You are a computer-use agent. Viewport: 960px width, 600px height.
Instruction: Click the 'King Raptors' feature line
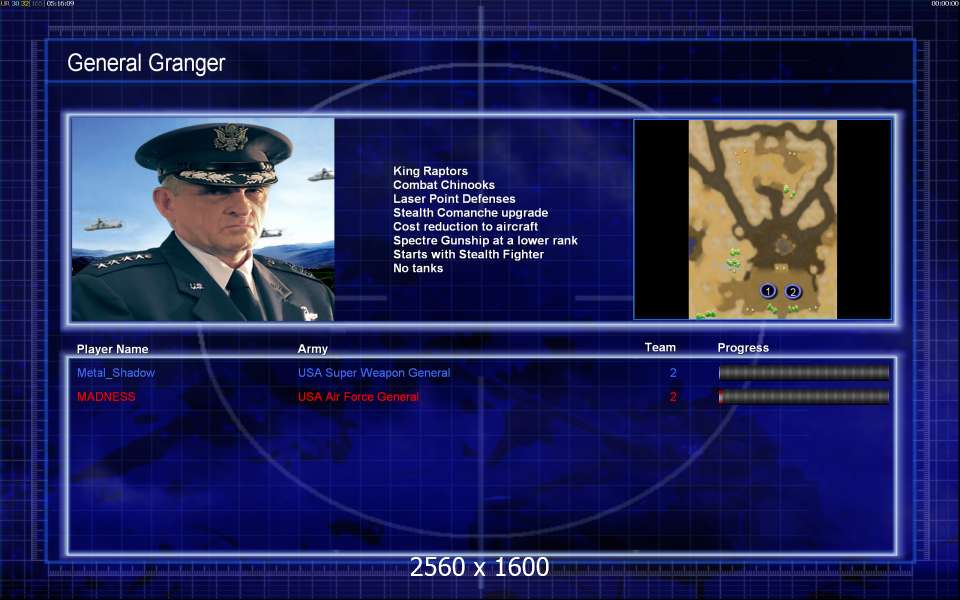click(430, 171)
